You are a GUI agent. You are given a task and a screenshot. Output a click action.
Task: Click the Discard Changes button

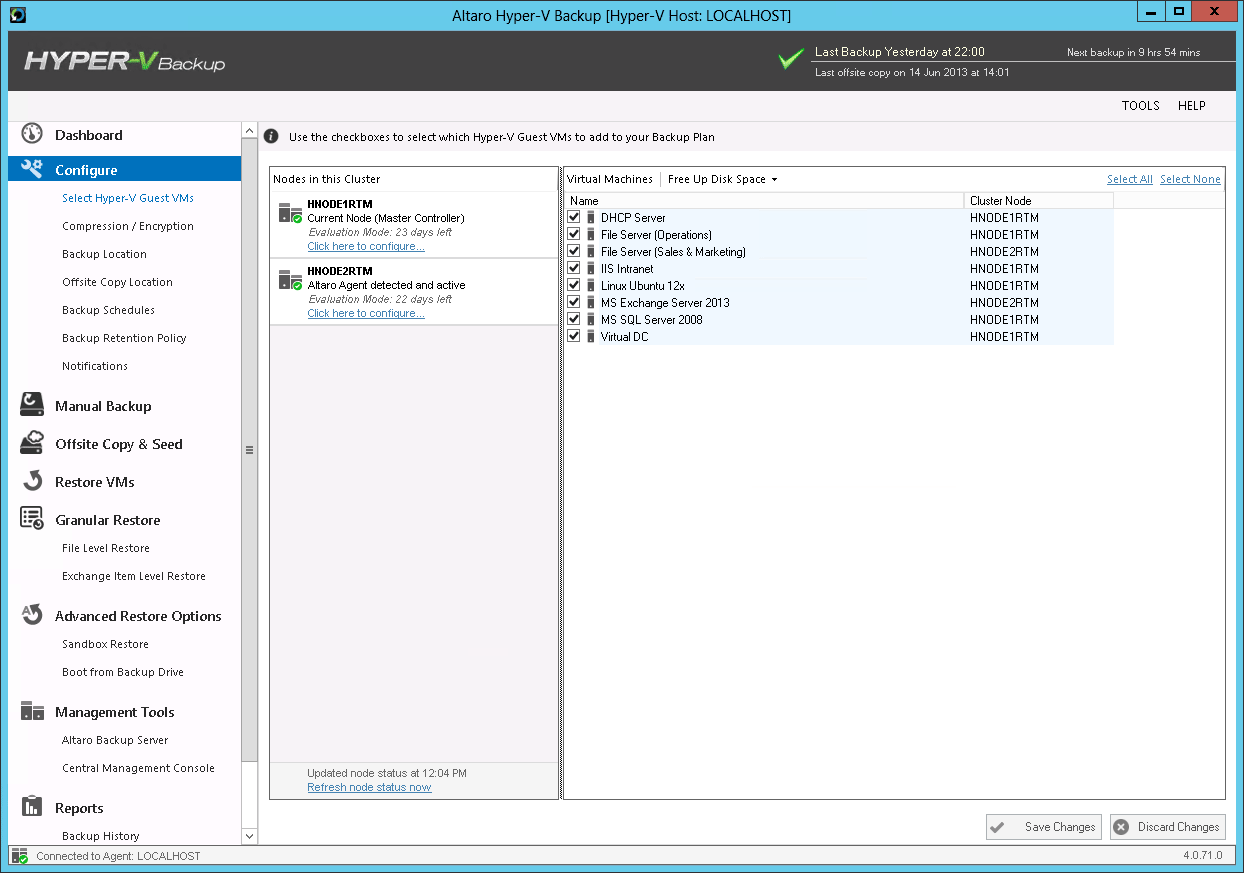click(1167, 827)
